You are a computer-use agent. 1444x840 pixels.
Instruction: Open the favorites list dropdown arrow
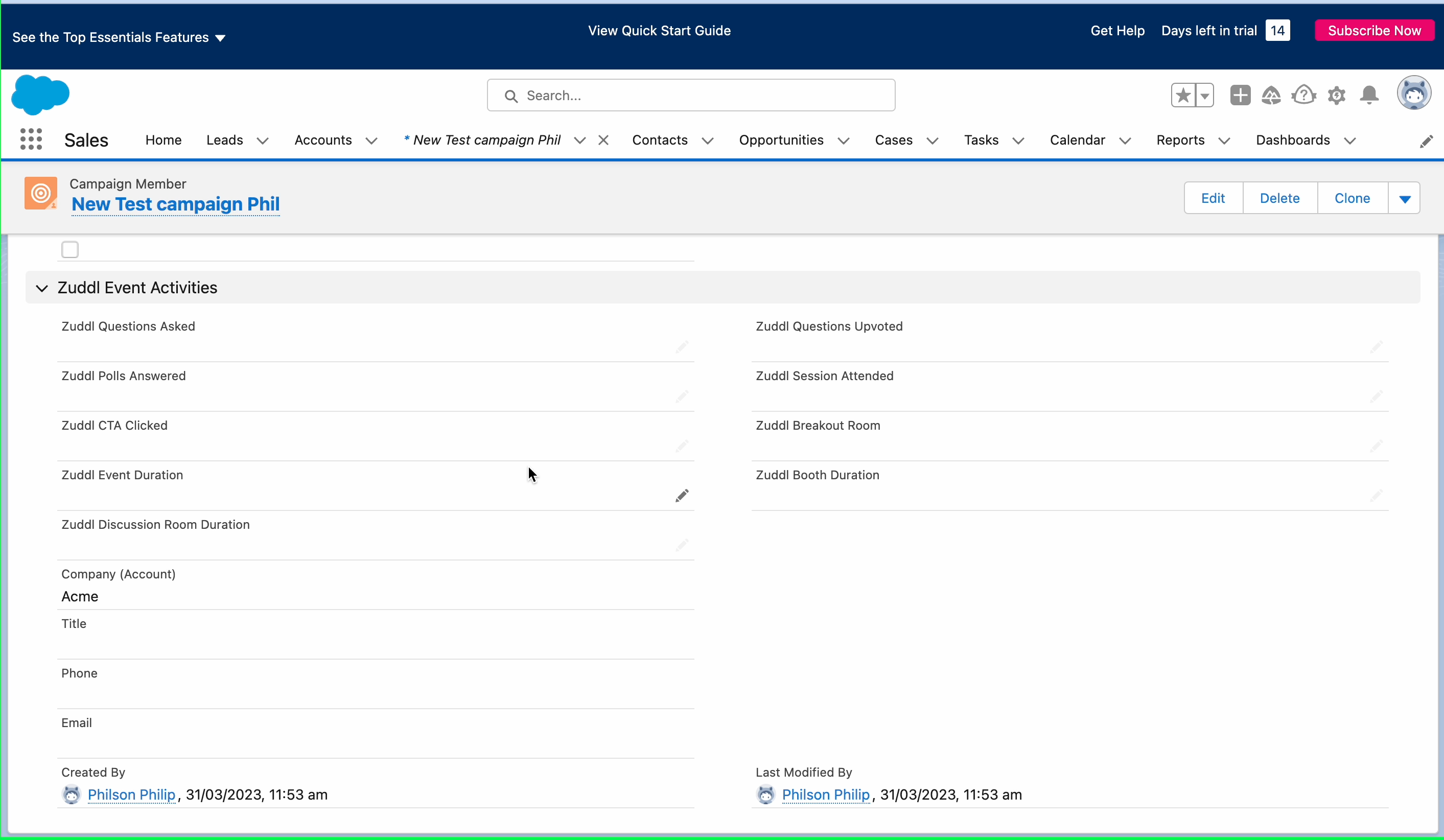[x=1204, y=95]
